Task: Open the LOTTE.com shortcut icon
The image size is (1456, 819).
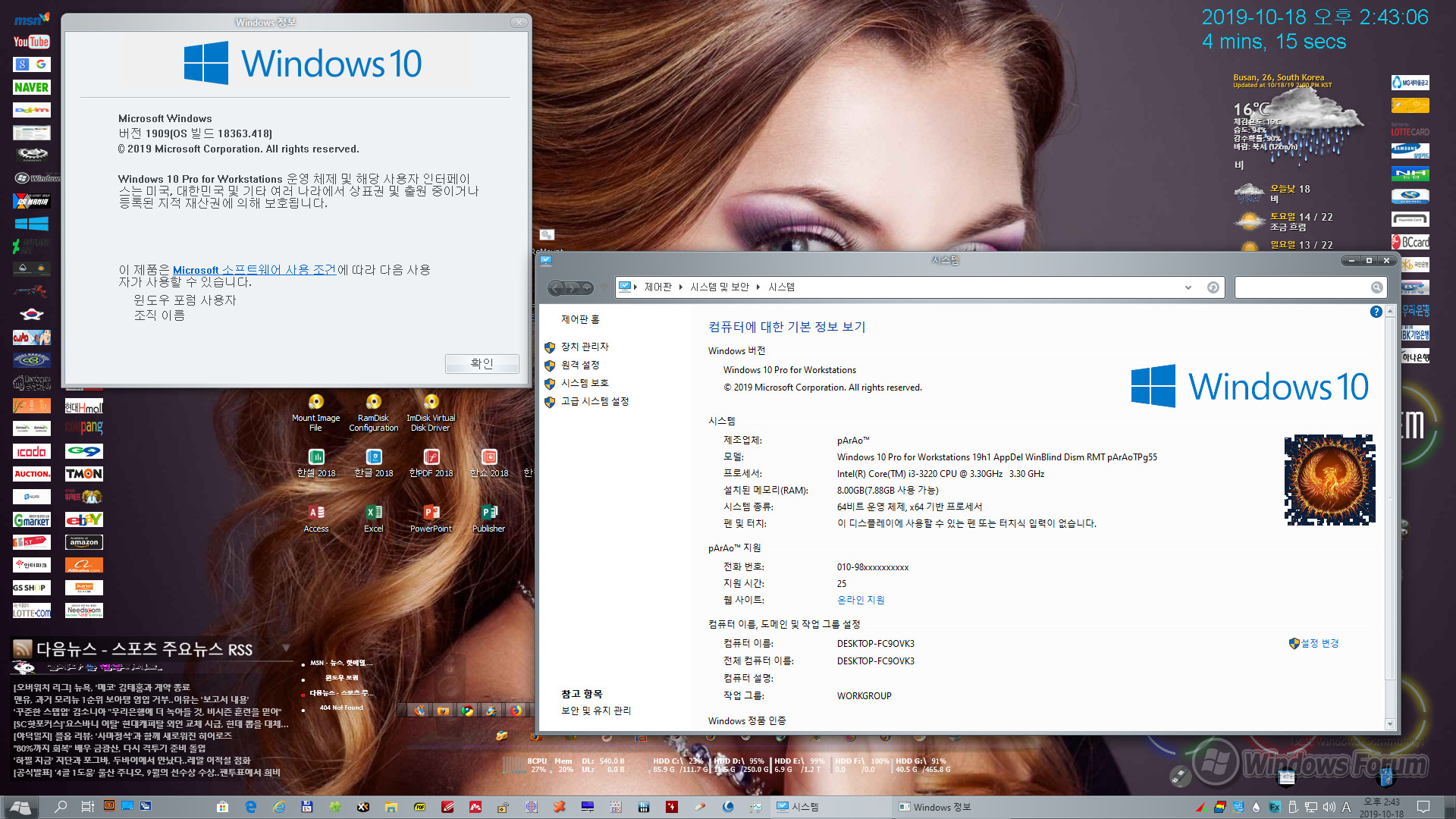Action: point(32,610)
